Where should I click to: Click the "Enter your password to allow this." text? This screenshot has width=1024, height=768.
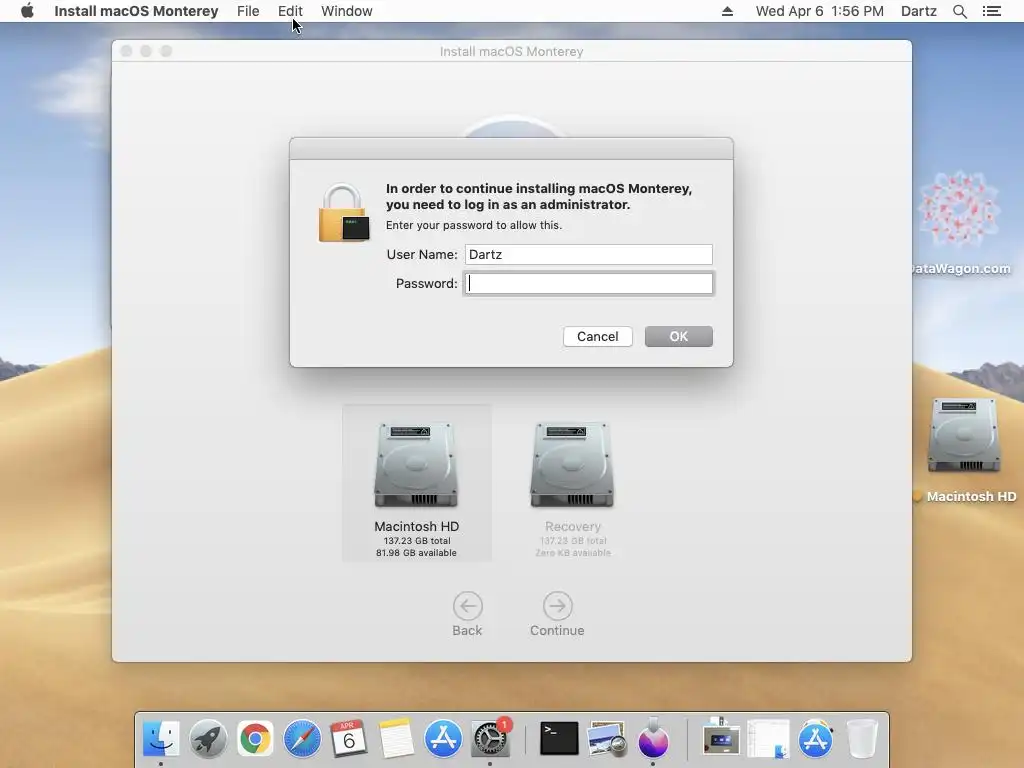click(473, 225)
